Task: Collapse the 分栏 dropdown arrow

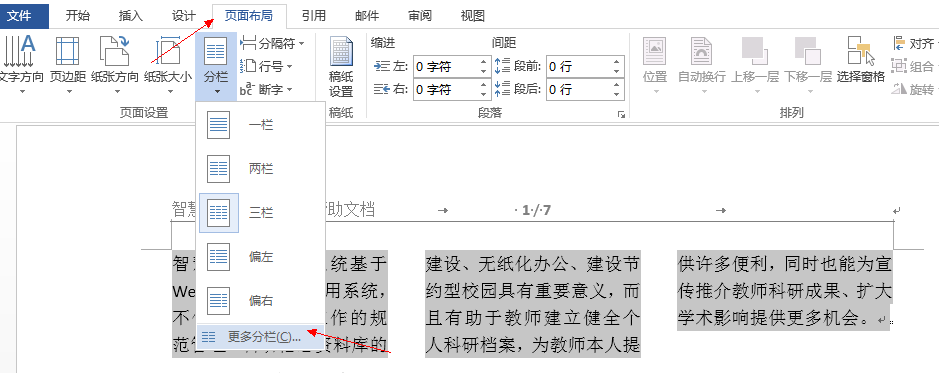Action: (x=216, y=92)
